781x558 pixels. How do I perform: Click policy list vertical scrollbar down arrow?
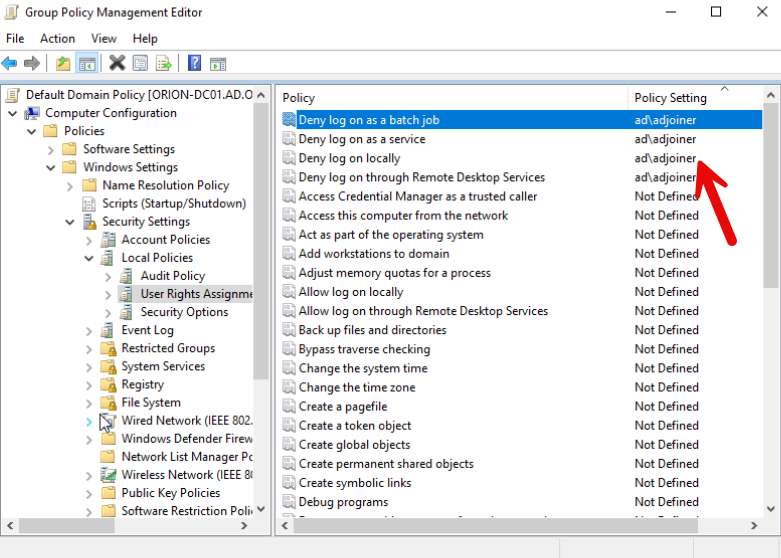[x=771, y=509]
